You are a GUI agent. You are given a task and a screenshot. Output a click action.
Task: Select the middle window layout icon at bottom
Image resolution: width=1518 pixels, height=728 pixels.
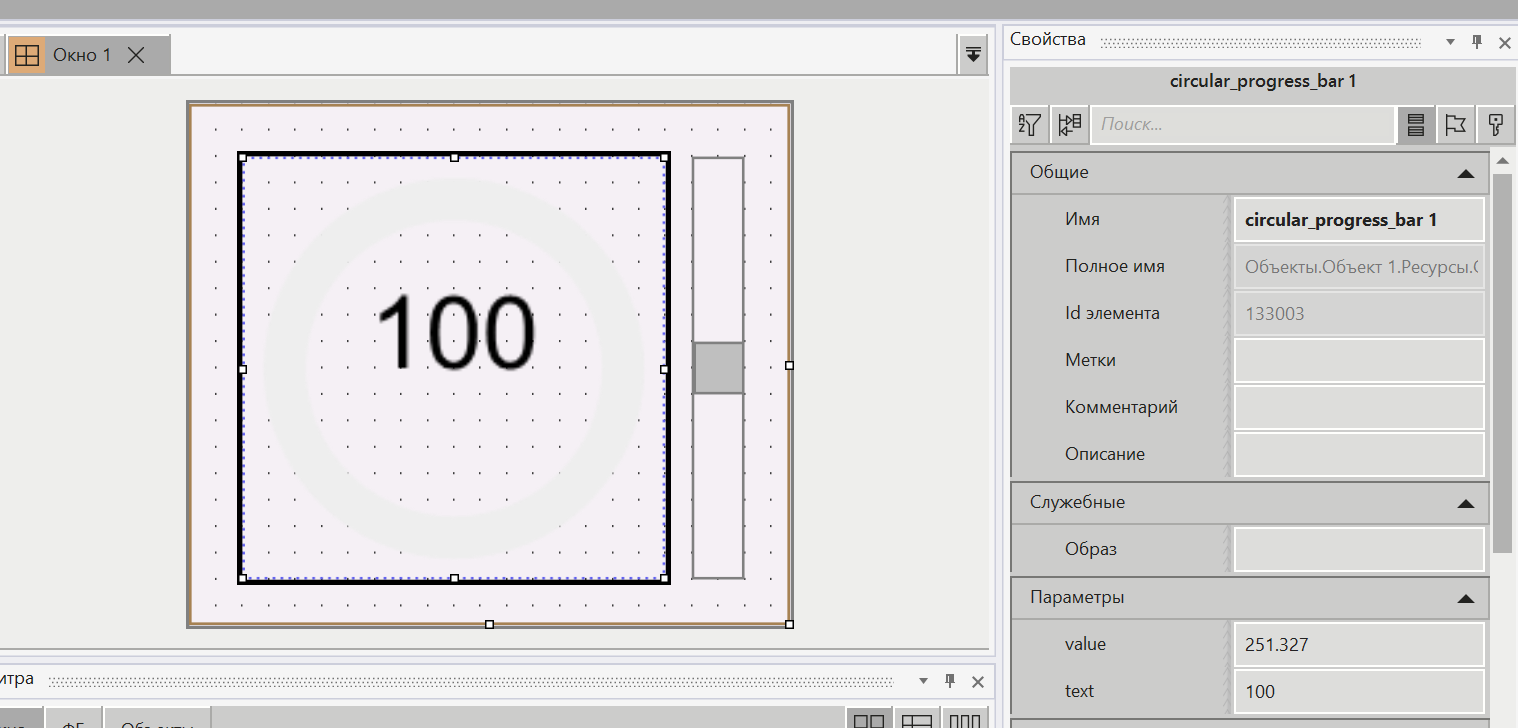916,719
